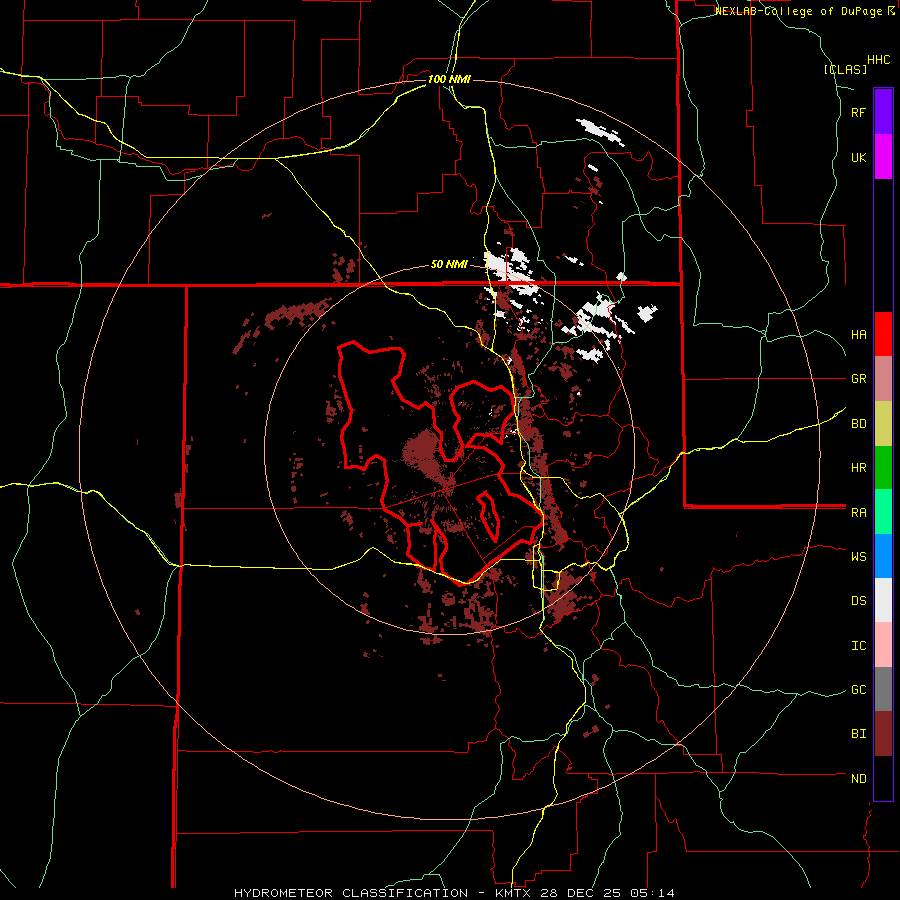
Task: Click the RF legend label
Action: tap(858, 112)
